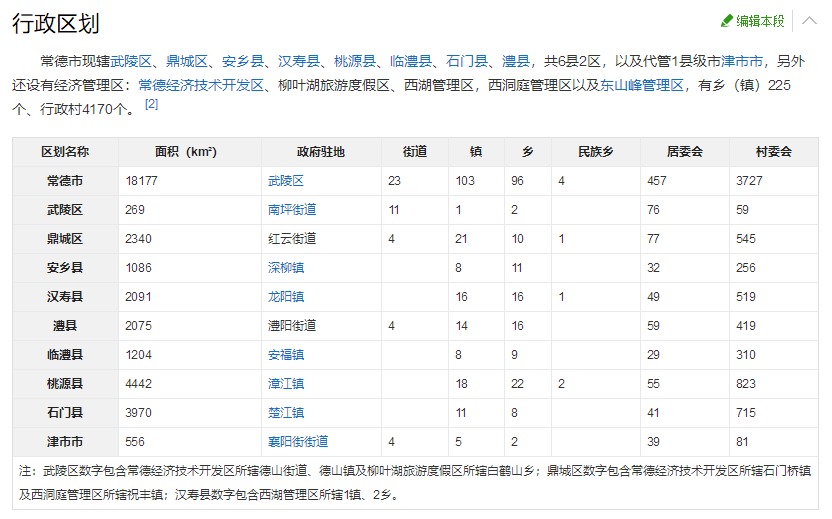This screenshot has height=519, width=832.
Task: Select the 武陵区 row name cell
Action: 65,210
